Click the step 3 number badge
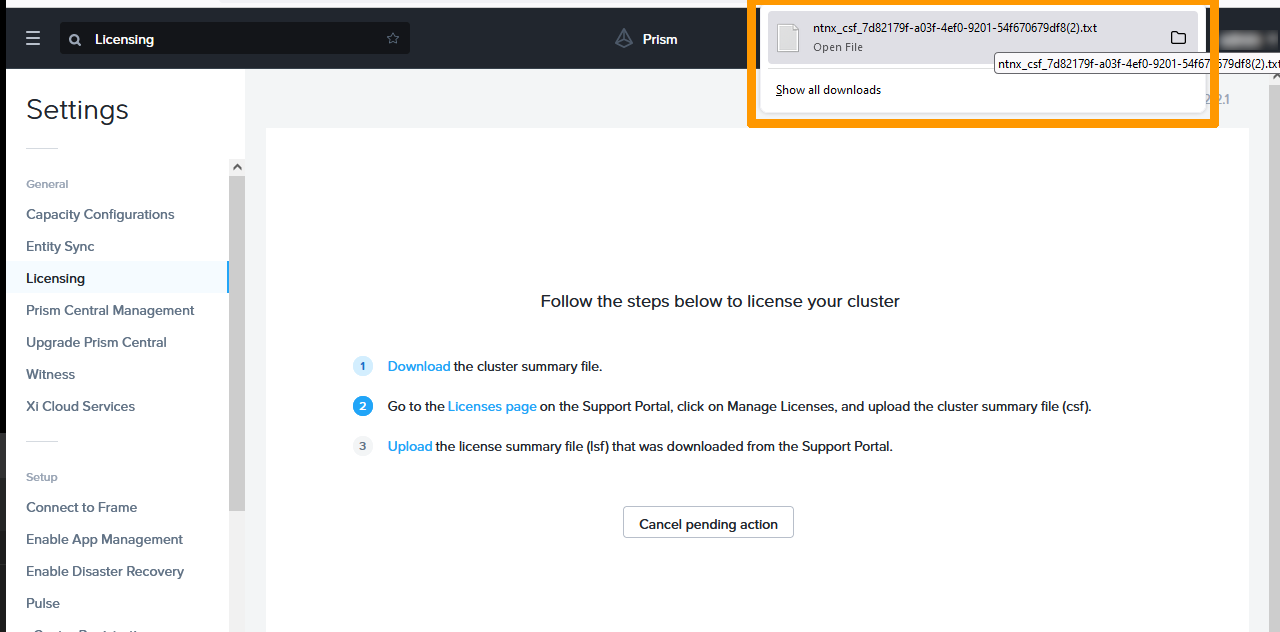1280x632 pixels. 363,446
